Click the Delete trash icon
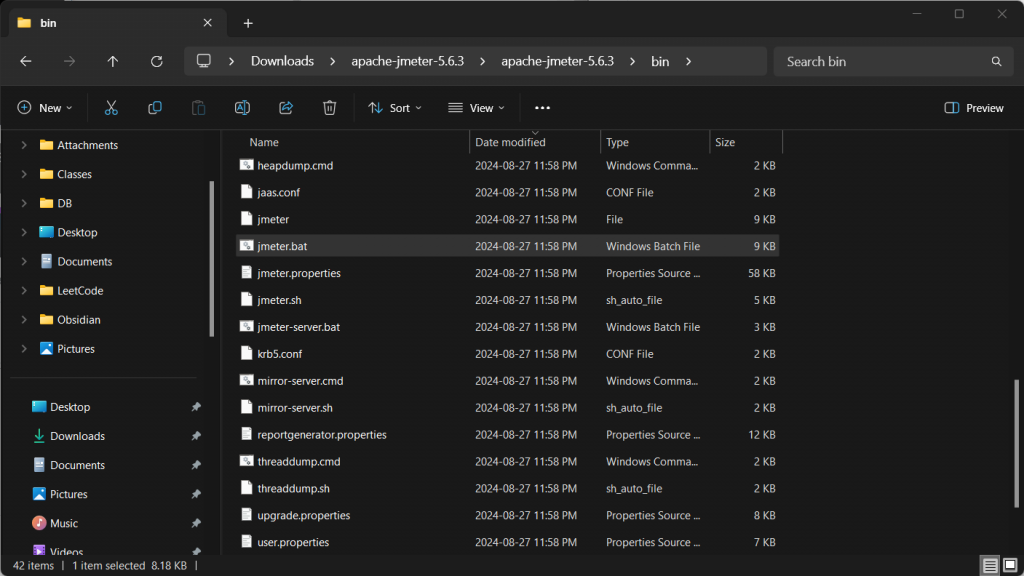The height and width of the screenshot is (576, 1024). coord(330,108)
